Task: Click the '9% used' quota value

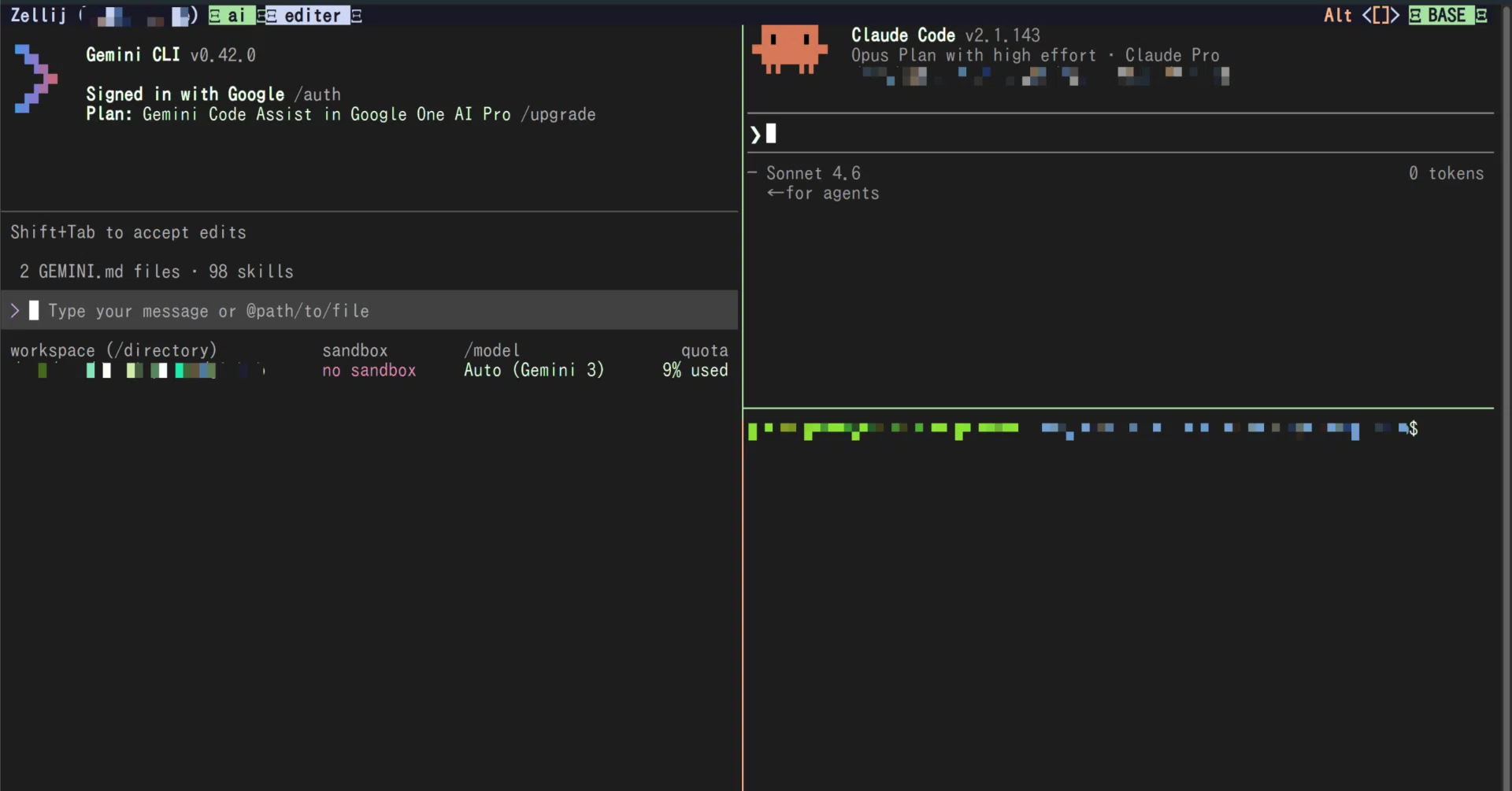Action: pos(695,370)
